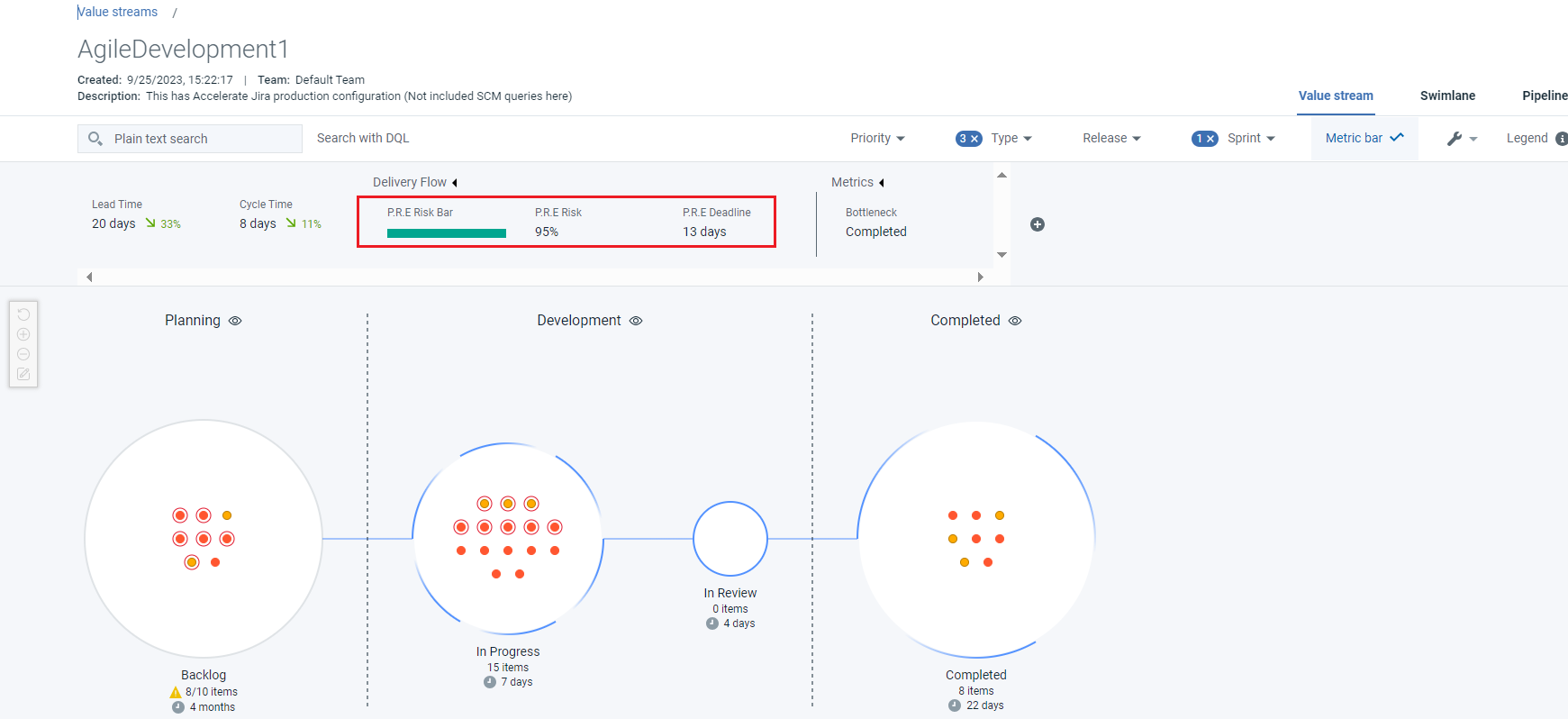The image size is (1568, 719).
Task: Click the green P.R.E Risk Bar
Action: (x=447, y=233)
